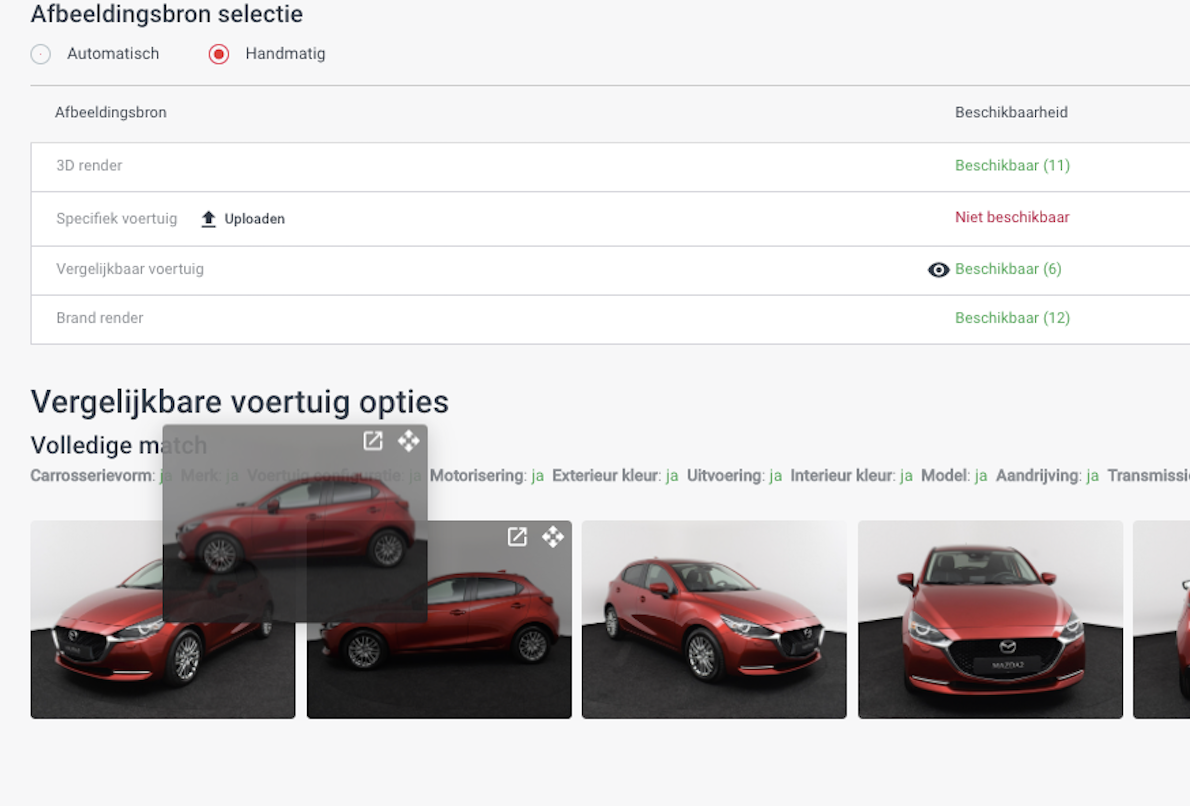Screen dimensions: 1190x806
Task: Open the side-view car thumbnail in new window
Action: pos(517,537)
